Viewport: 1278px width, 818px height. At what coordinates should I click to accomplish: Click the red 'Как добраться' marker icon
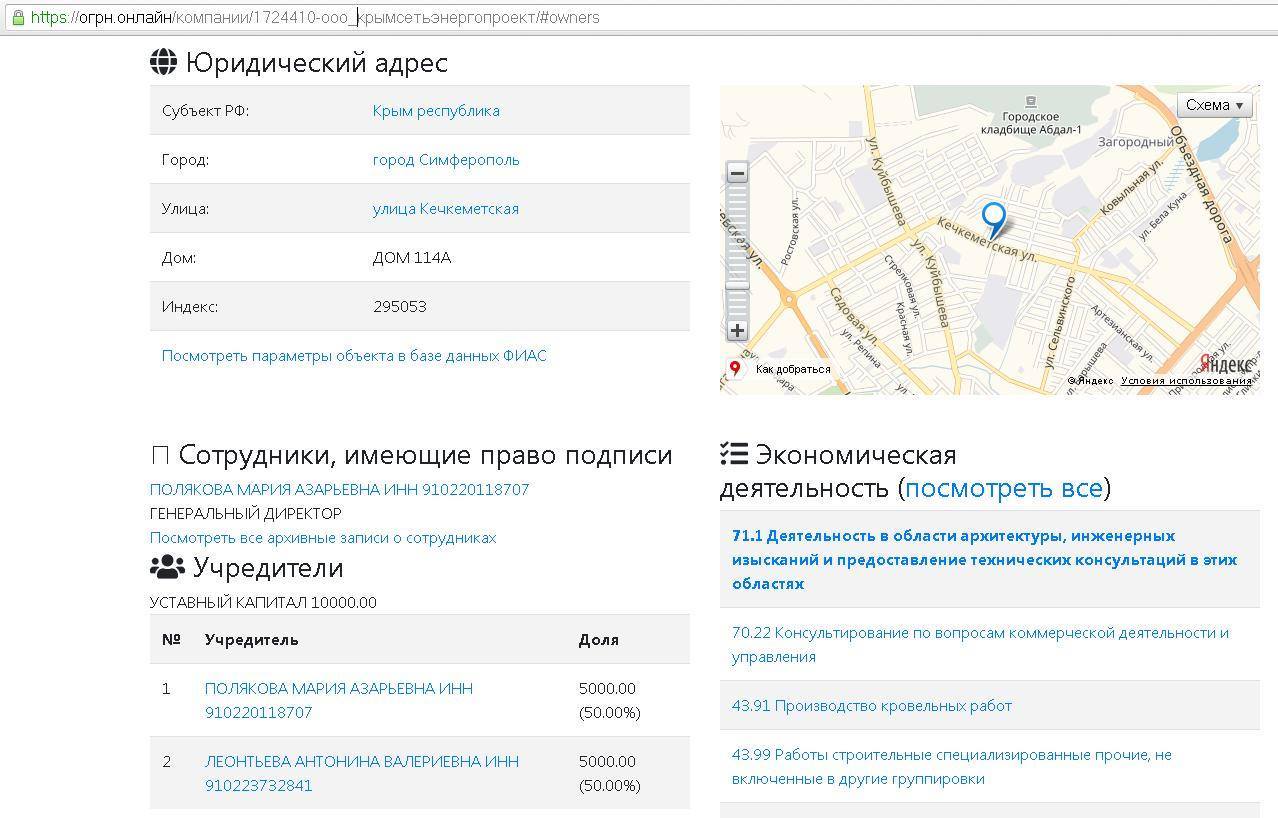click(735, 369)
